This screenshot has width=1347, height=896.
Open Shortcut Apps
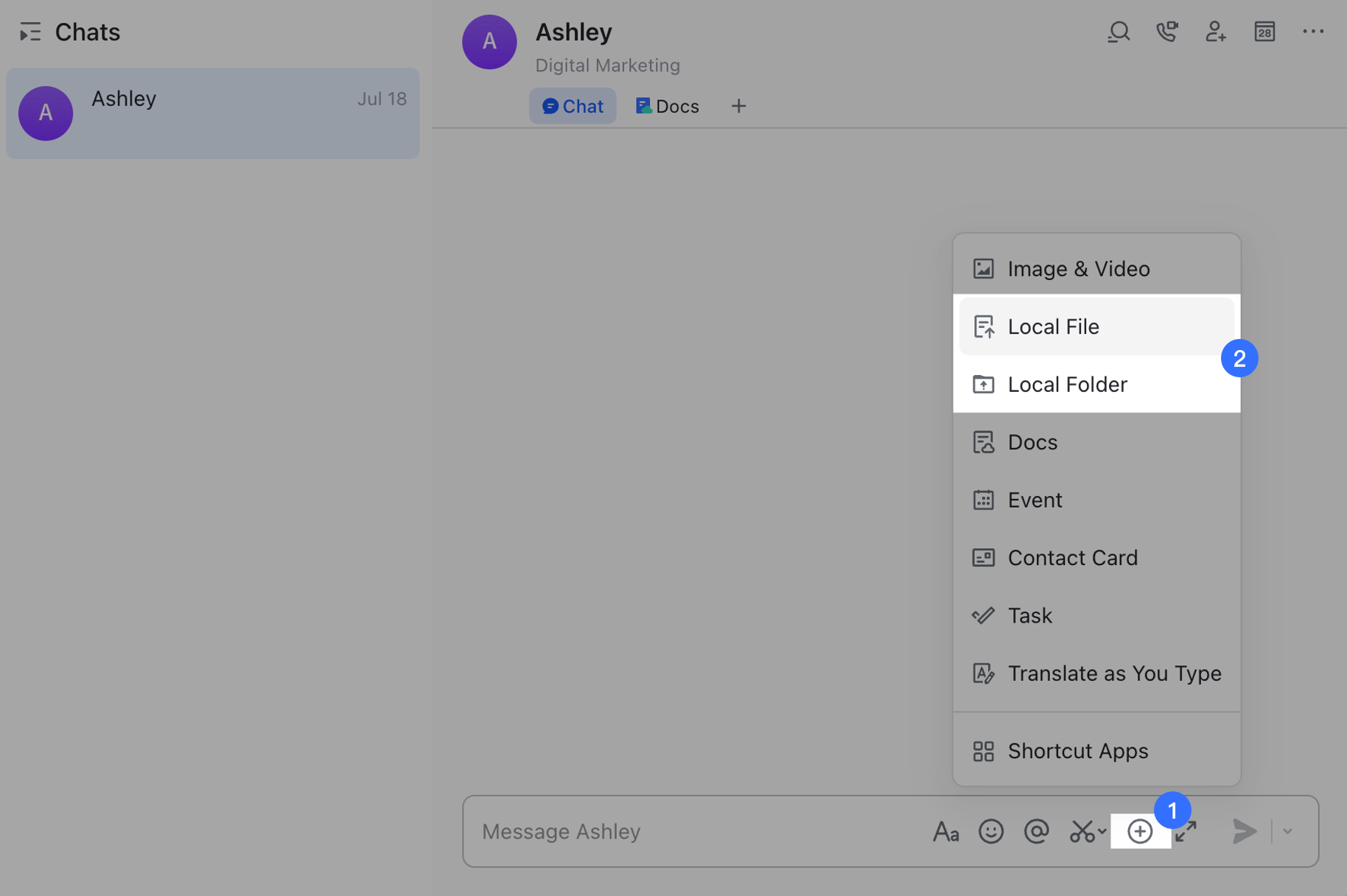click(1078, 750)
